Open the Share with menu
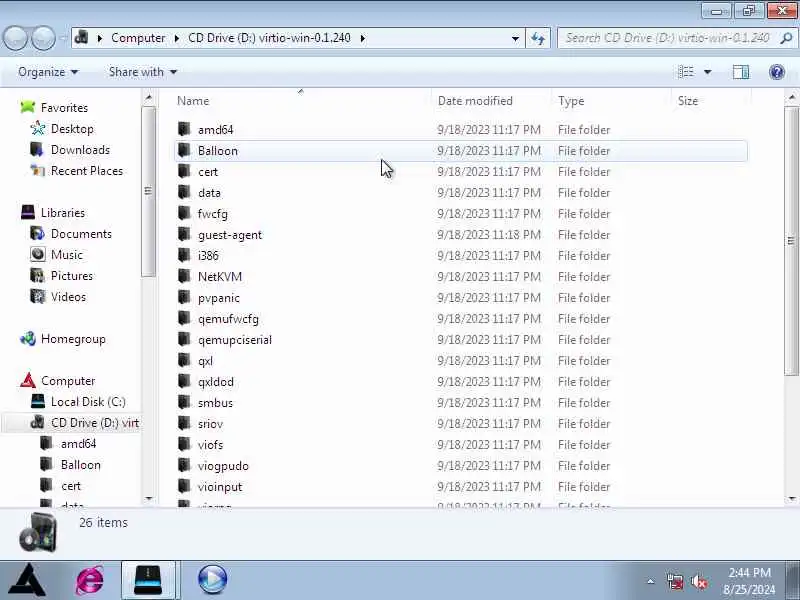The width and height of the screenshot is (800, 600). [142, 72]
